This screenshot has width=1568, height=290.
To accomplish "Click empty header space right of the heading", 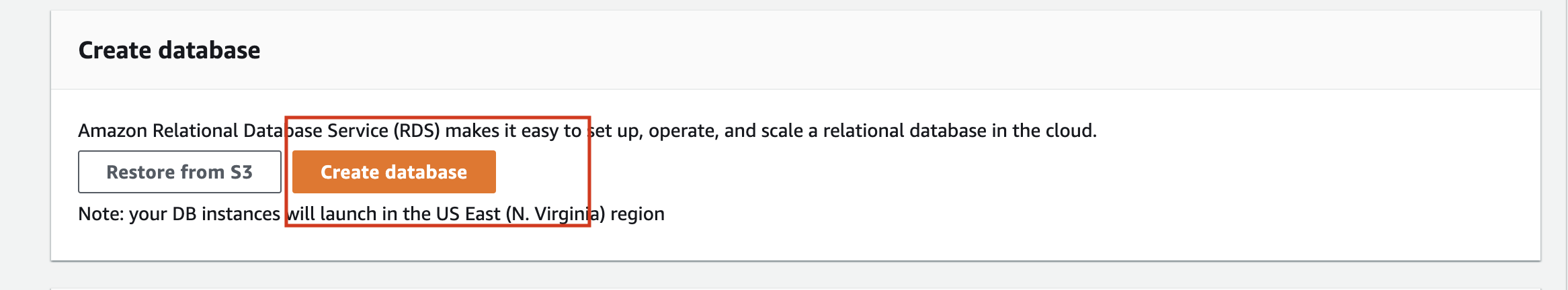I will pyautogui.click(x=874, y=50).
